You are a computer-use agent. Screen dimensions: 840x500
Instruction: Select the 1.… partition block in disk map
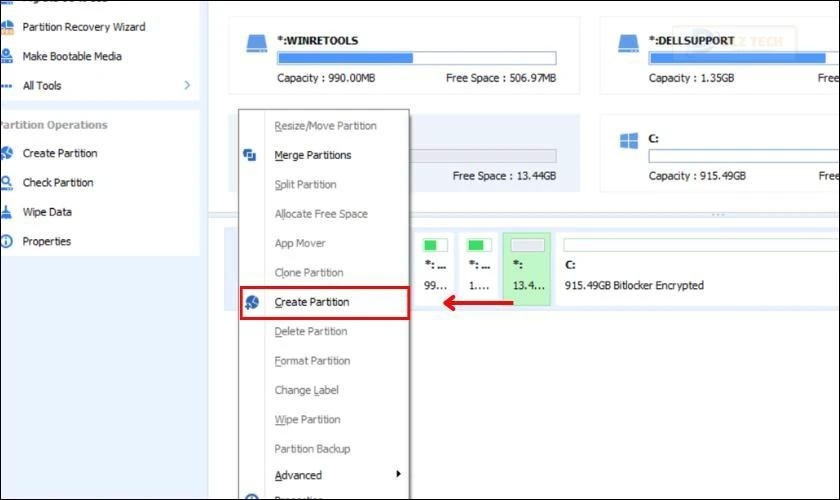coord(479,269)
